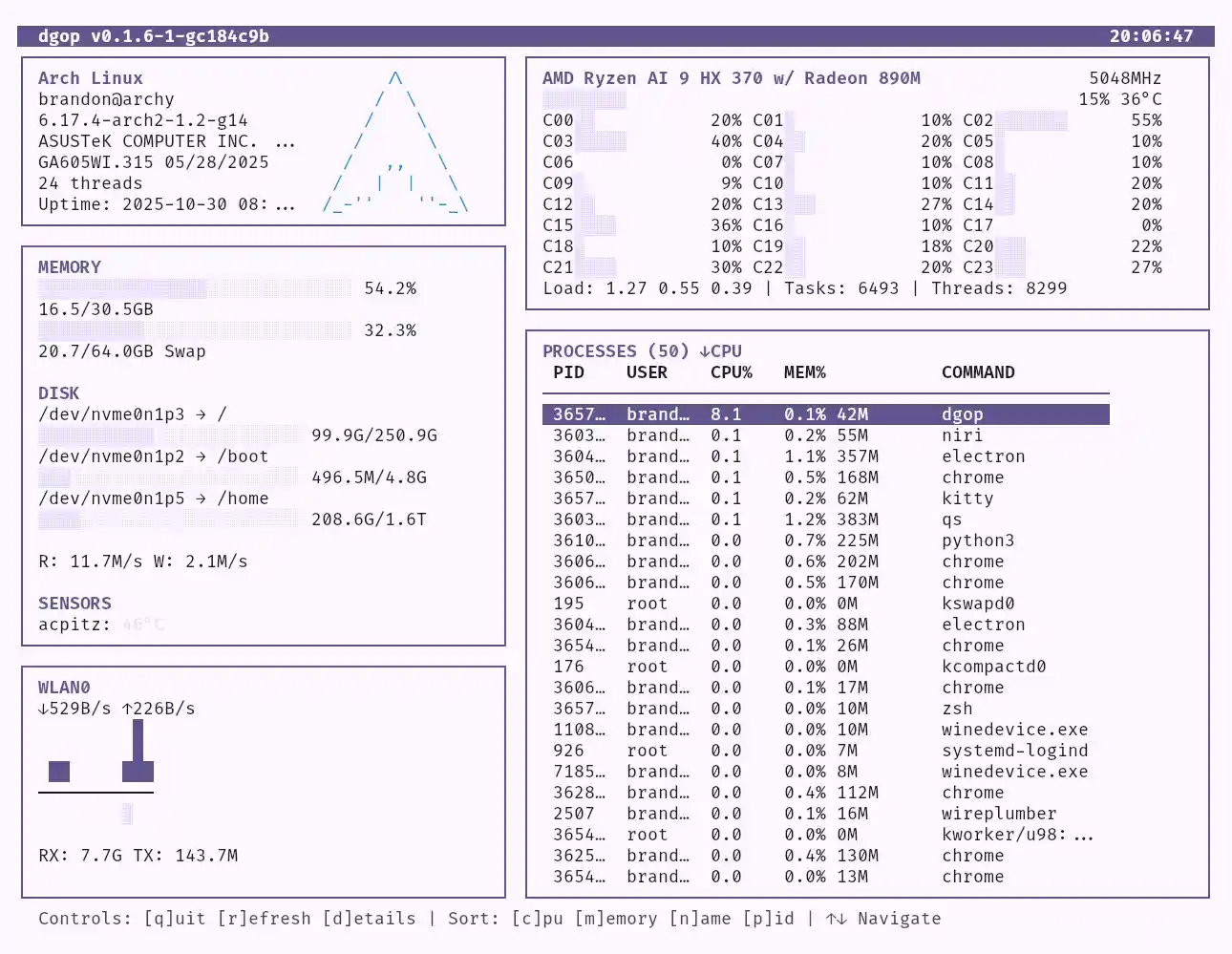Sort processes by [m]emory

[x=615, y=919]
